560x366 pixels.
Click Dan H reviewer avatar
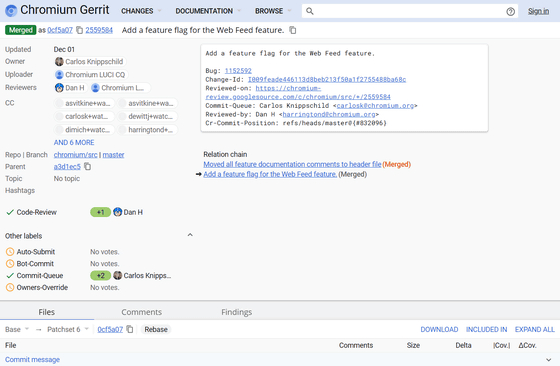(59, 87)
